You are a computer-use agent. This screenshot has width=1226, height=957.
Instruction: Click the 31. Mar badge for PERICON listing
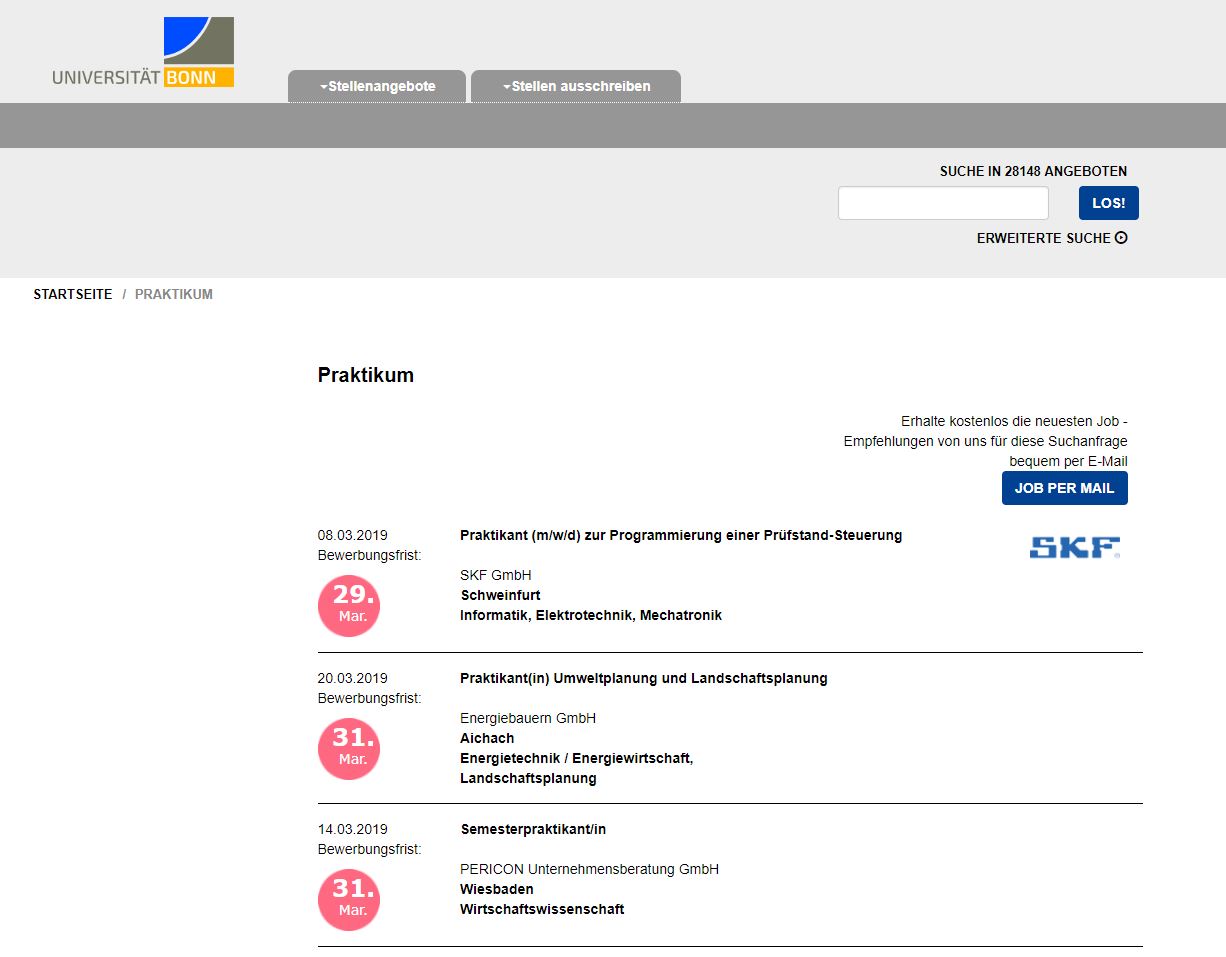348,900
